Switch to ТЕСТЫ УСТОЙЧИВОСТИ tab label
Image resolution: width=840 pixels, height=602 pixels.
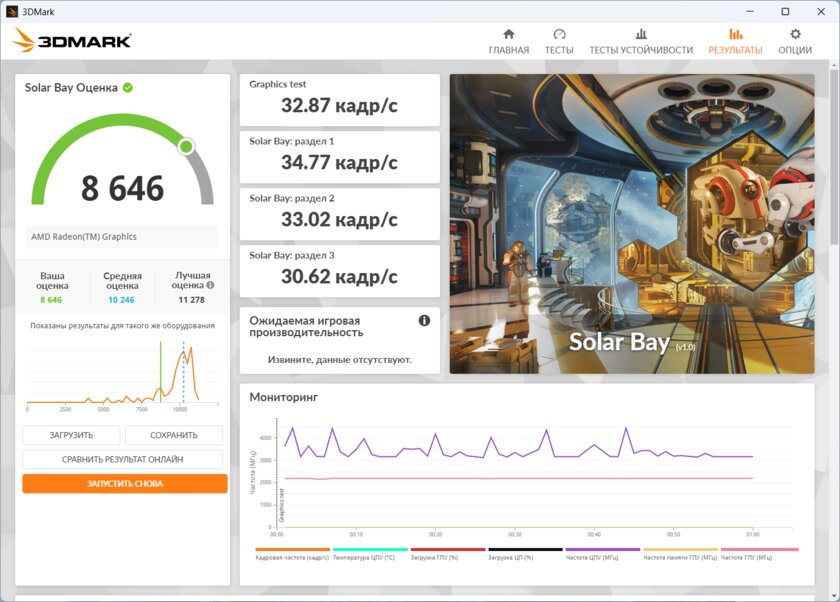[641, 50]
